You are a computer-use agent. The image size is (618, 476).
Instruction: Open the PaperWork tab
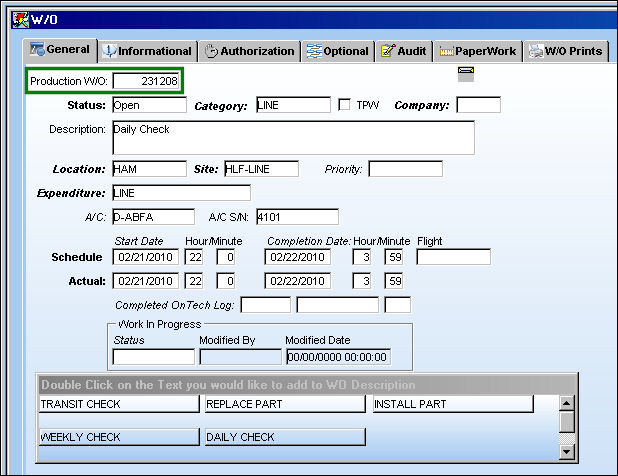(478, 51)
